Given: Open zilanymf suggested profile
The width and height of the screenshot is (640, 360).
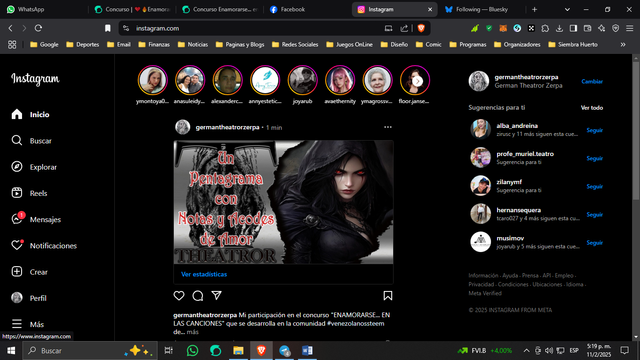Looking at the screenshot, I should tap(509, 182).
